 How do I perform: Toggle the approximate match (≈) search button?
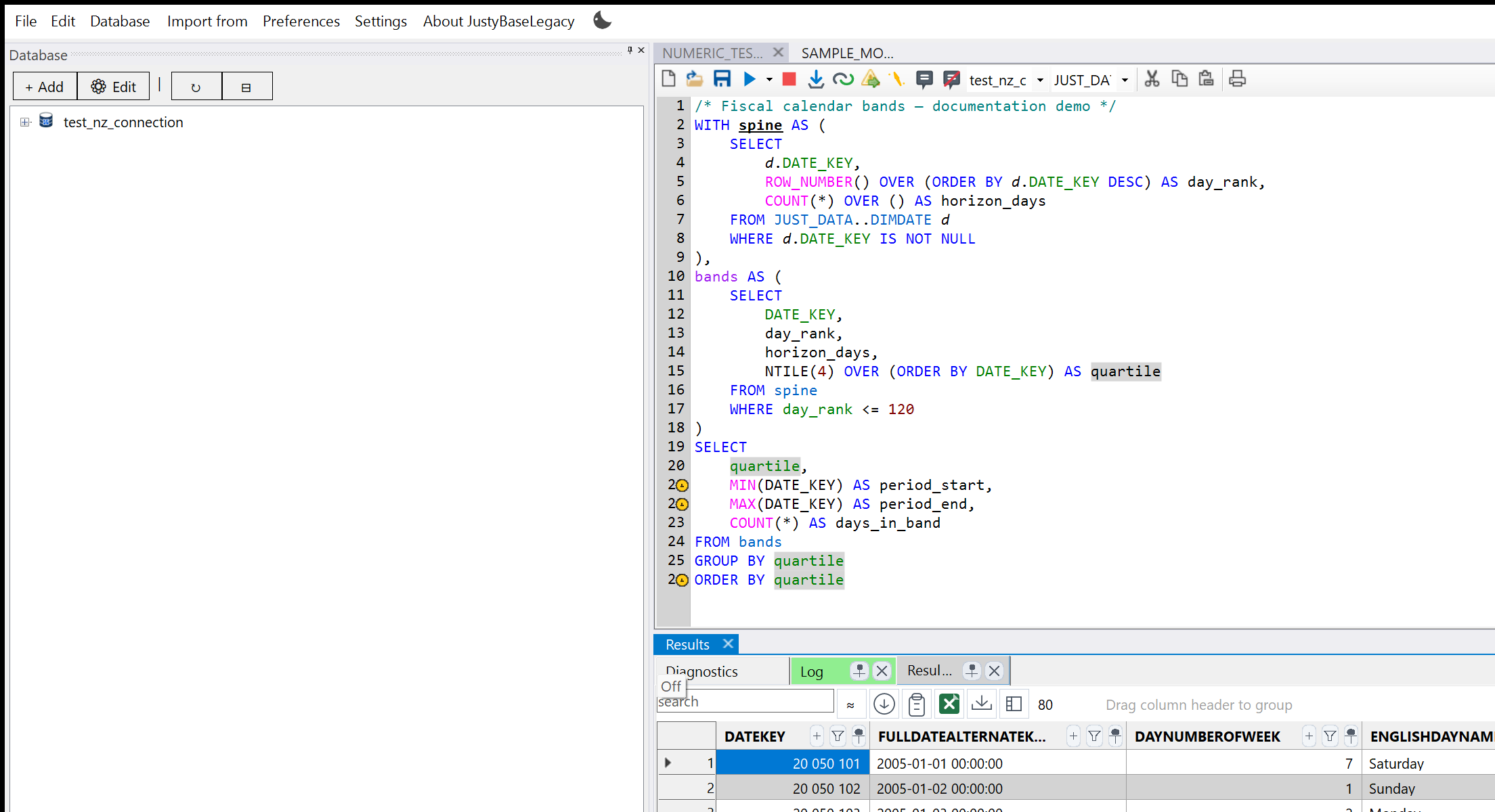tap(850, 704)
